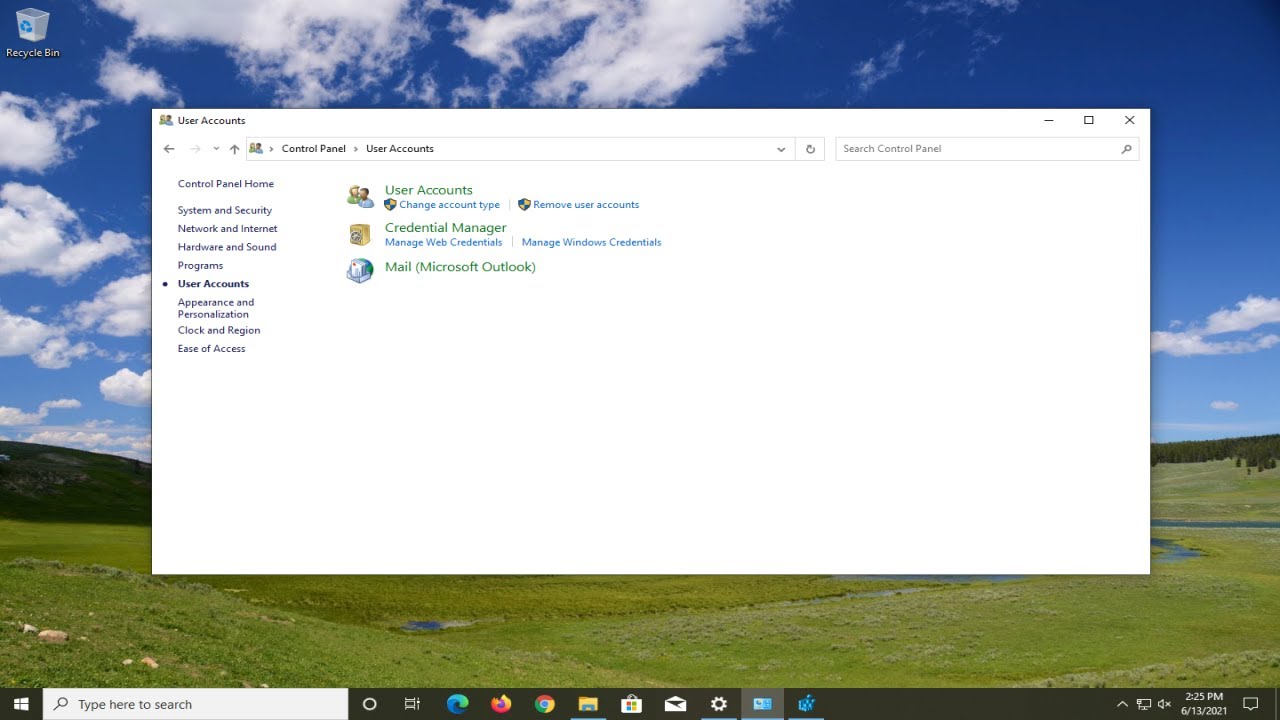Open Settings gear in the taskbar
The height and width of the screenshot is (720, 1280).
click(x=718, y=704)
